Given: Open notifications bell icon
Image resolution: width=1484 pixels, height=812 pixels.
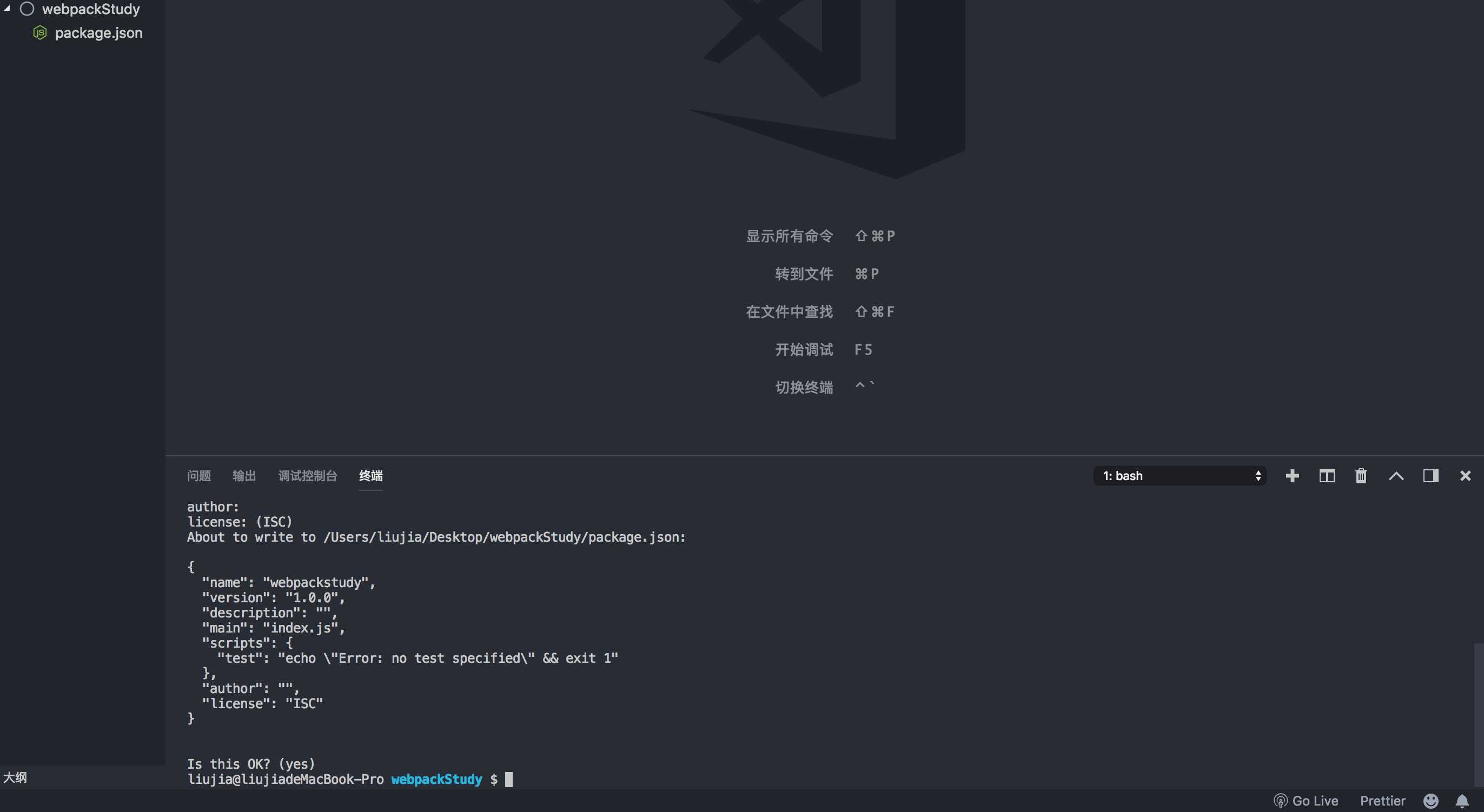Looking at the screenshot, I should tap(1462, 801).
